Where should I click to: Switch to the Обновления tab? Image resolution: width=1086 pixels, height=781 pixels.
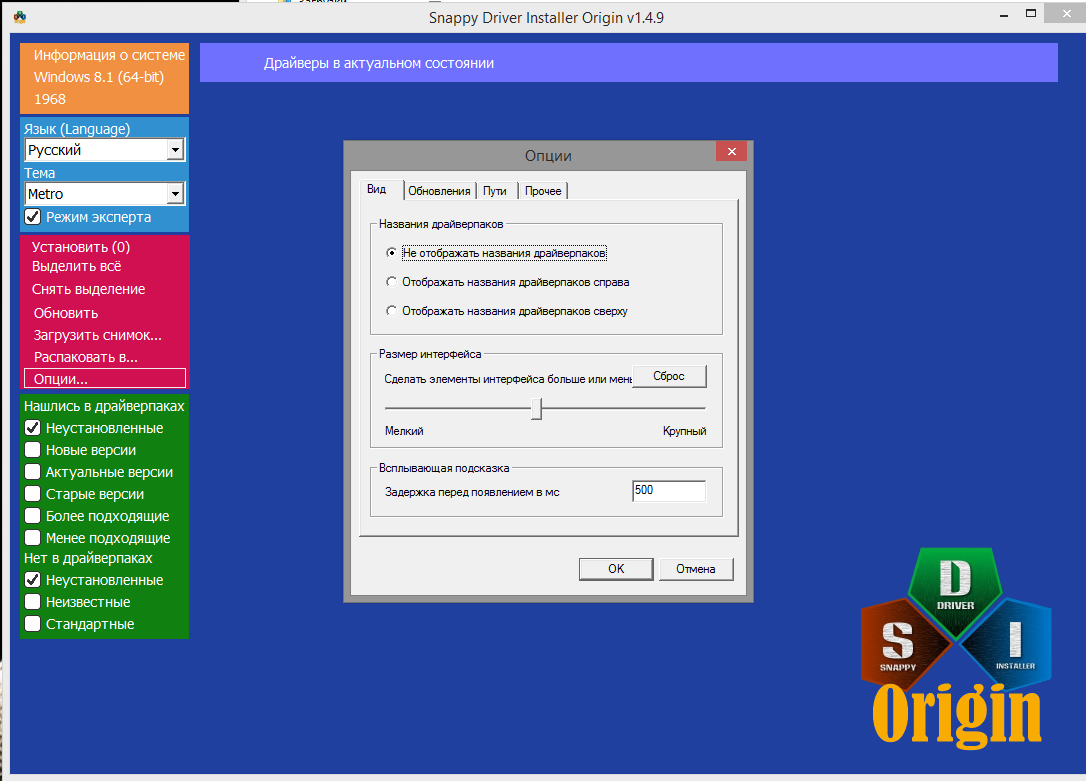click(x=439, y=191)
